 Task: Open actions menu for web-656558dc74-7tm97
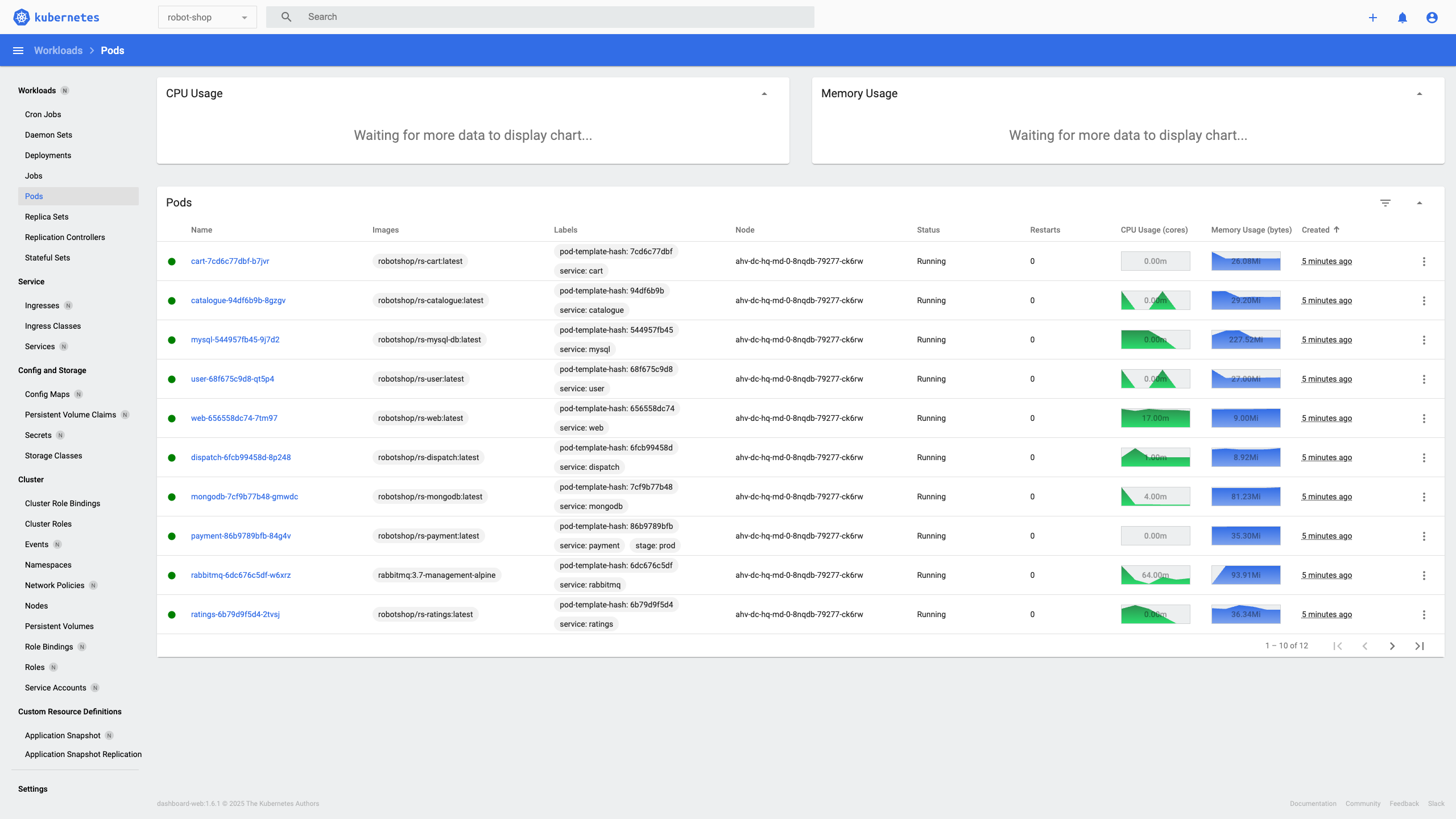1424,419
